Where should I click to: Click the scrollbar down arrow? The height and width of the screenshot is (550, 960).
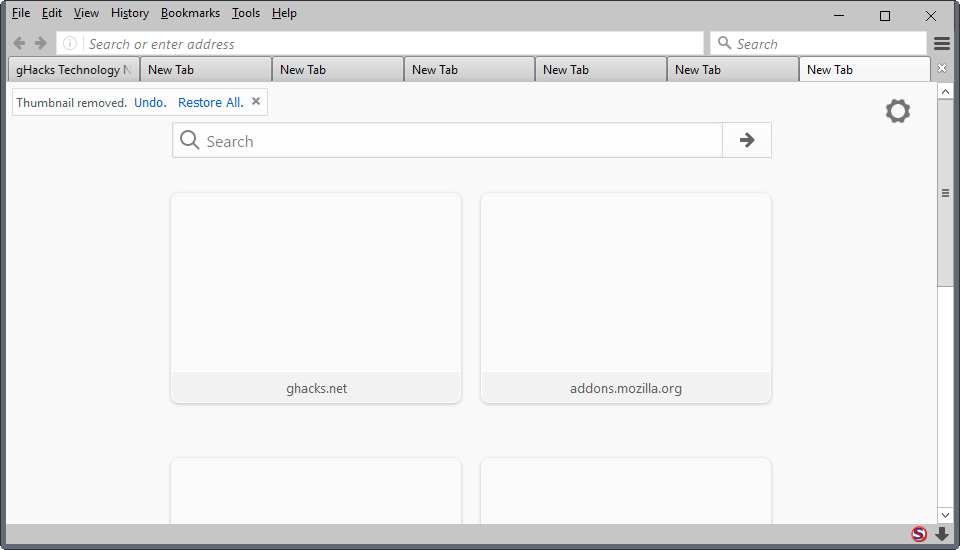click(x=945, y=515)
